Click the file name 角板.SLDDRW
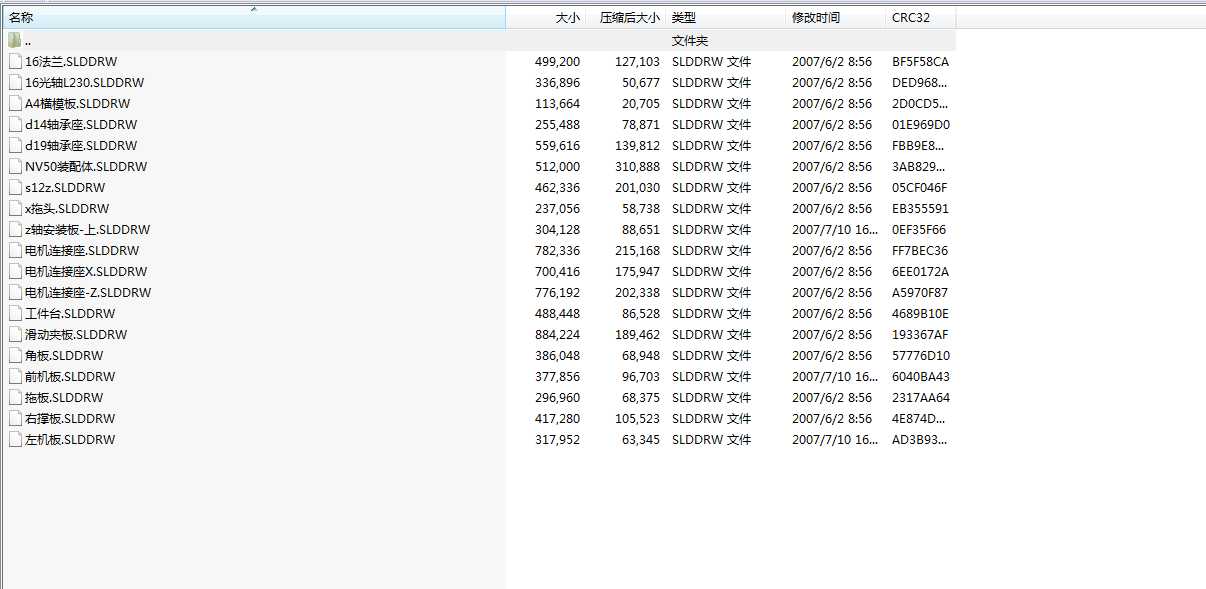1206x589 pixels. pos(64,355)
